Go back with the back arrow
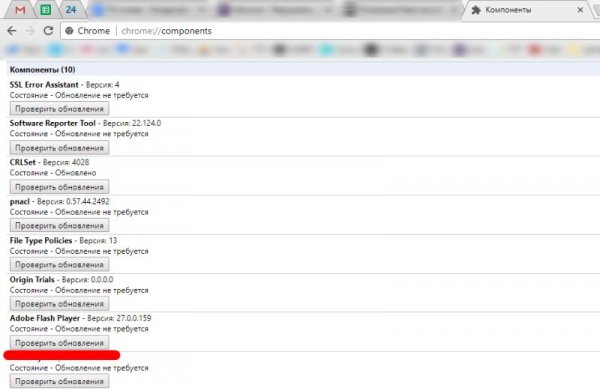The image size is (600, 390). point(12,31)
